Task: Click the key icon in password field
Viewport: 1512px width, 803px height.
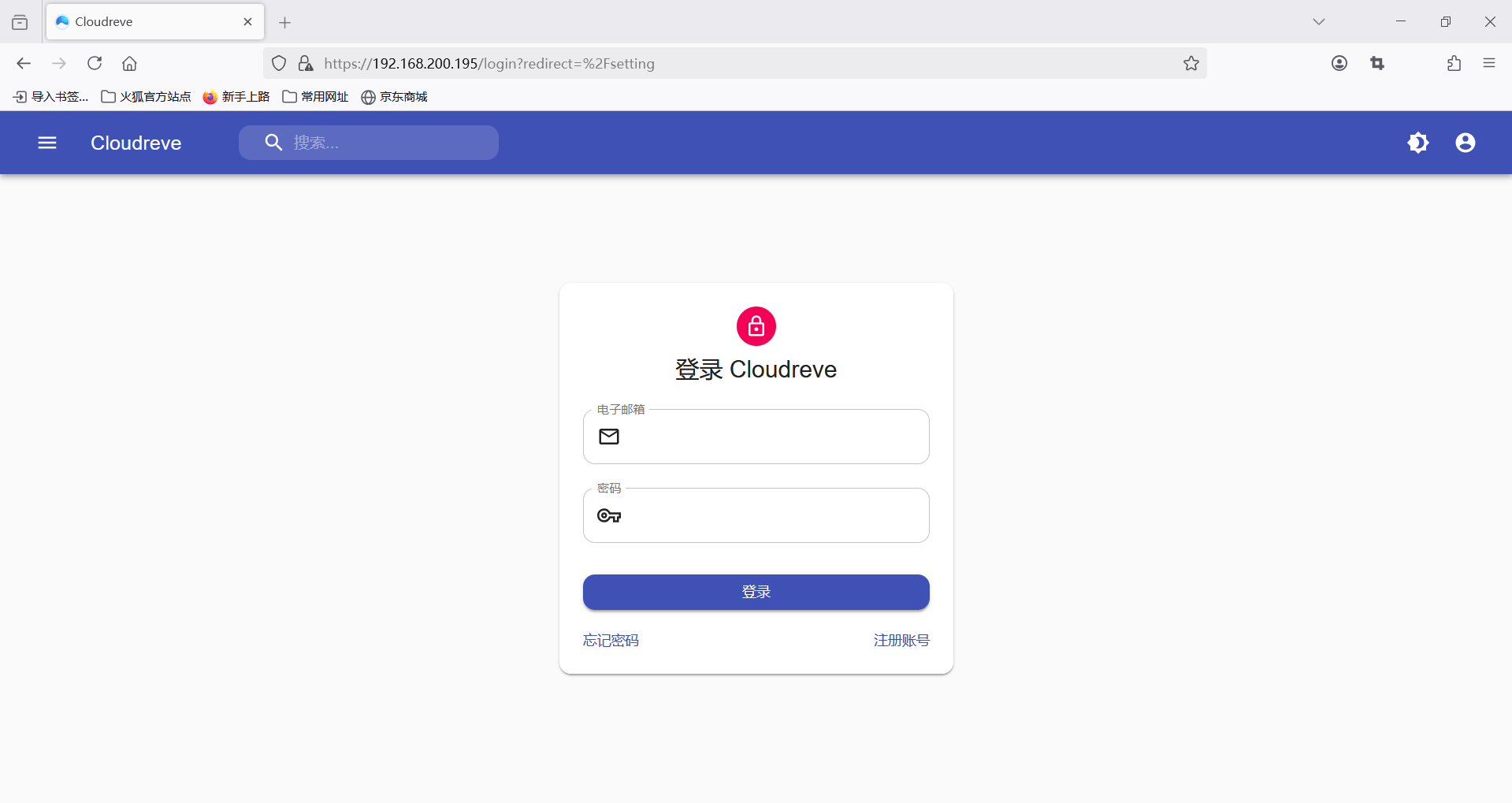Action: pos(609,515)
